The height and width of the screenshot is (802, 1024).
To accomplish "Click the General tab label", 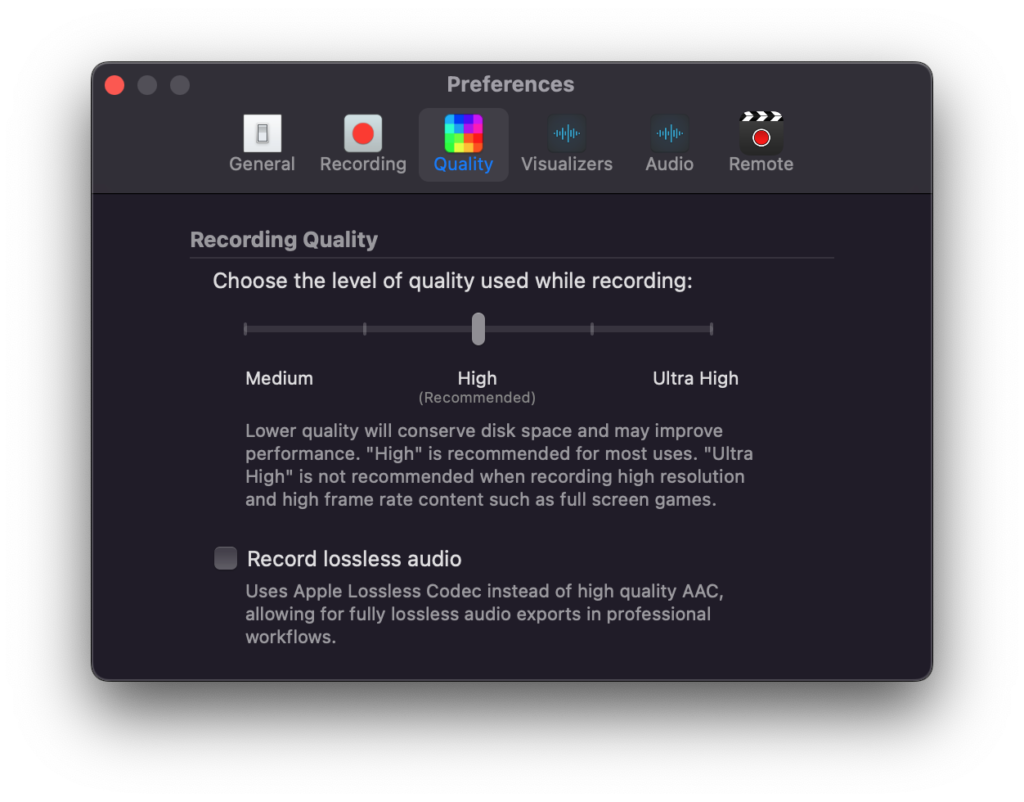I will click(x=262, y=164).
